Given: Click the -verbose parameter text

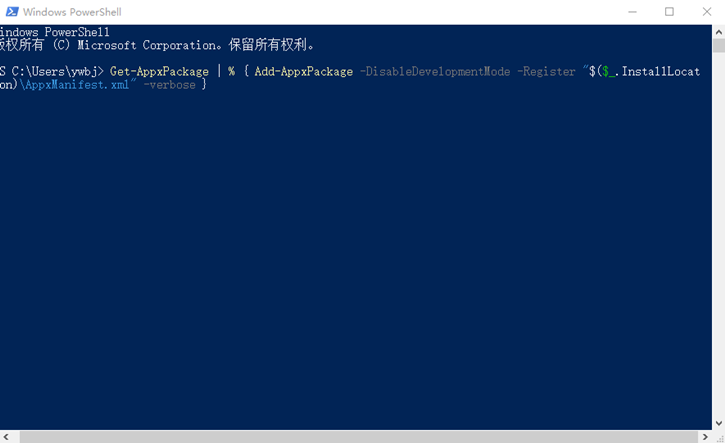Looking at the screenshot, I should click(168, 85).
